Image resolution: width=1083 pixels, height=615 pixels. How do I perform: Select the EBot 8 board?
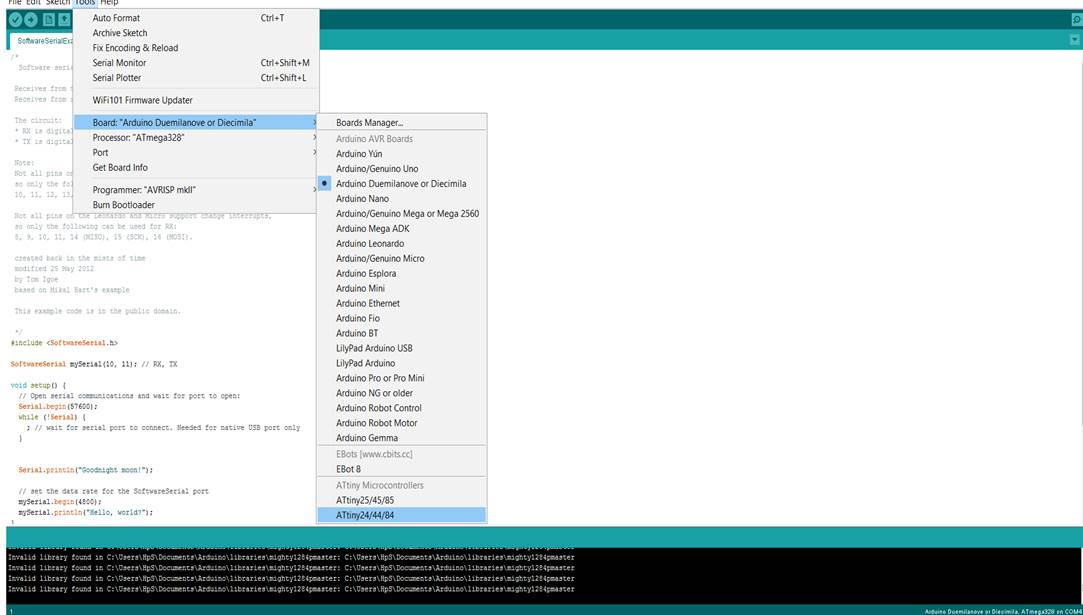click(401, 469)
